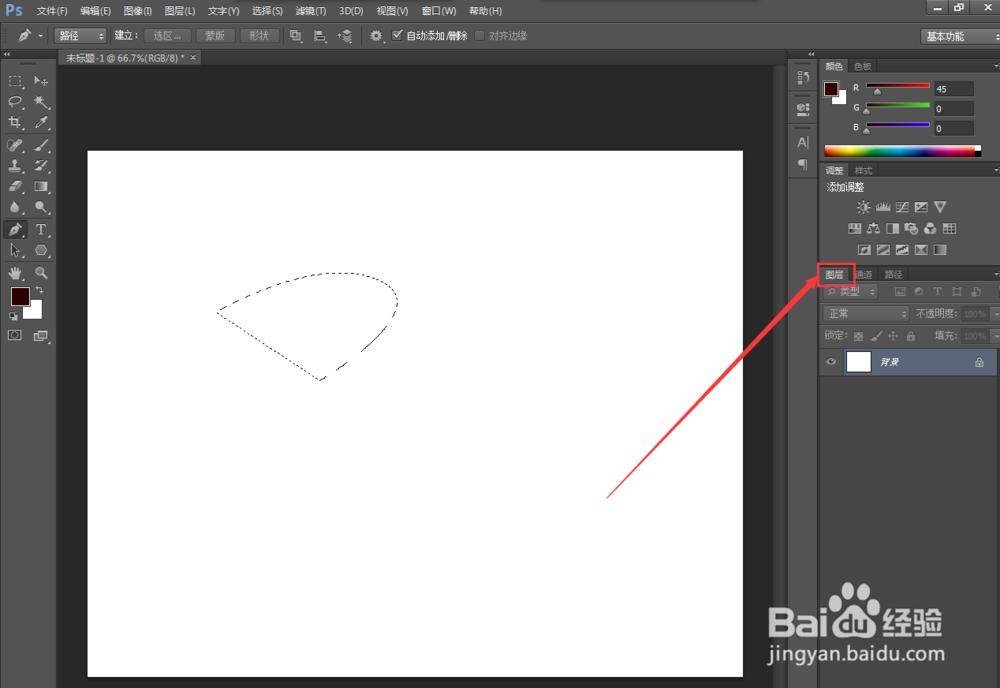Select the Zoom tool
The image size is (1000, 688).
tap(41, 273)
